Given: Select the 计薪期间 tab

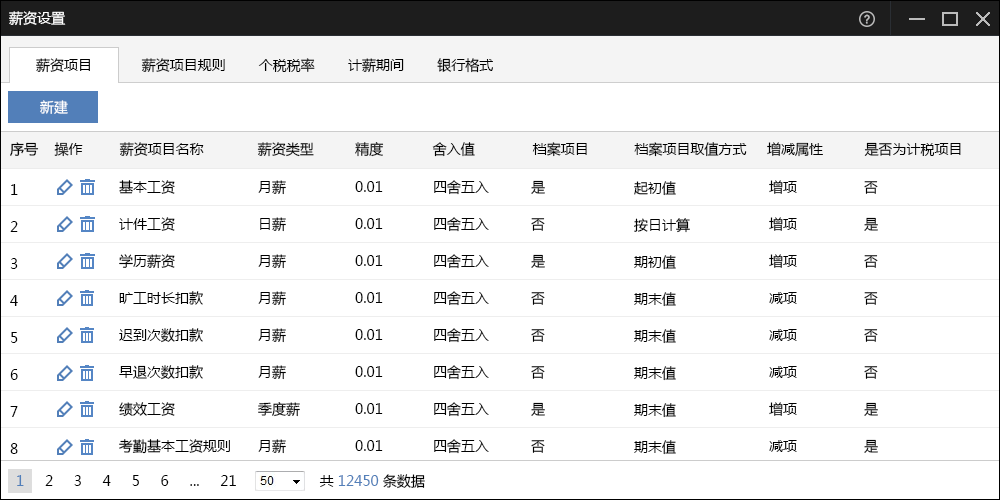Looking at the screenshot, I should coord(375,66).
